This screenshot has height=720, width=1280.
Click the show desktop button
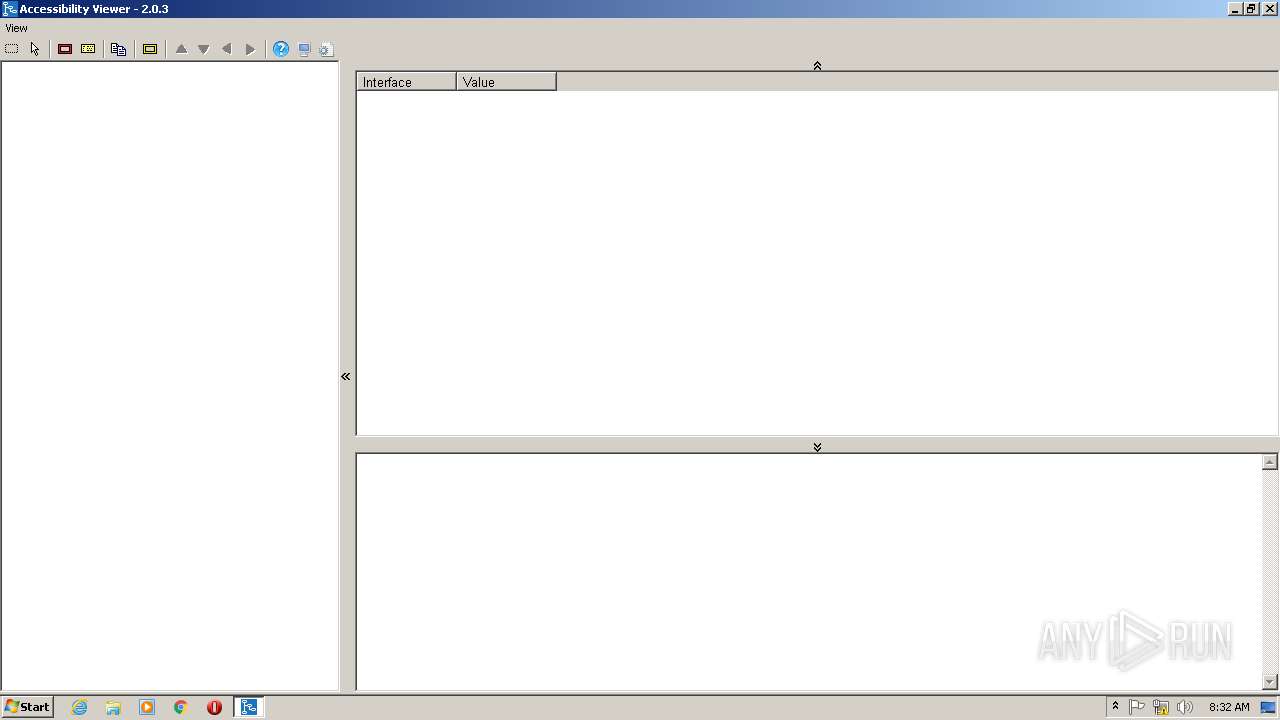[1269, 707]
